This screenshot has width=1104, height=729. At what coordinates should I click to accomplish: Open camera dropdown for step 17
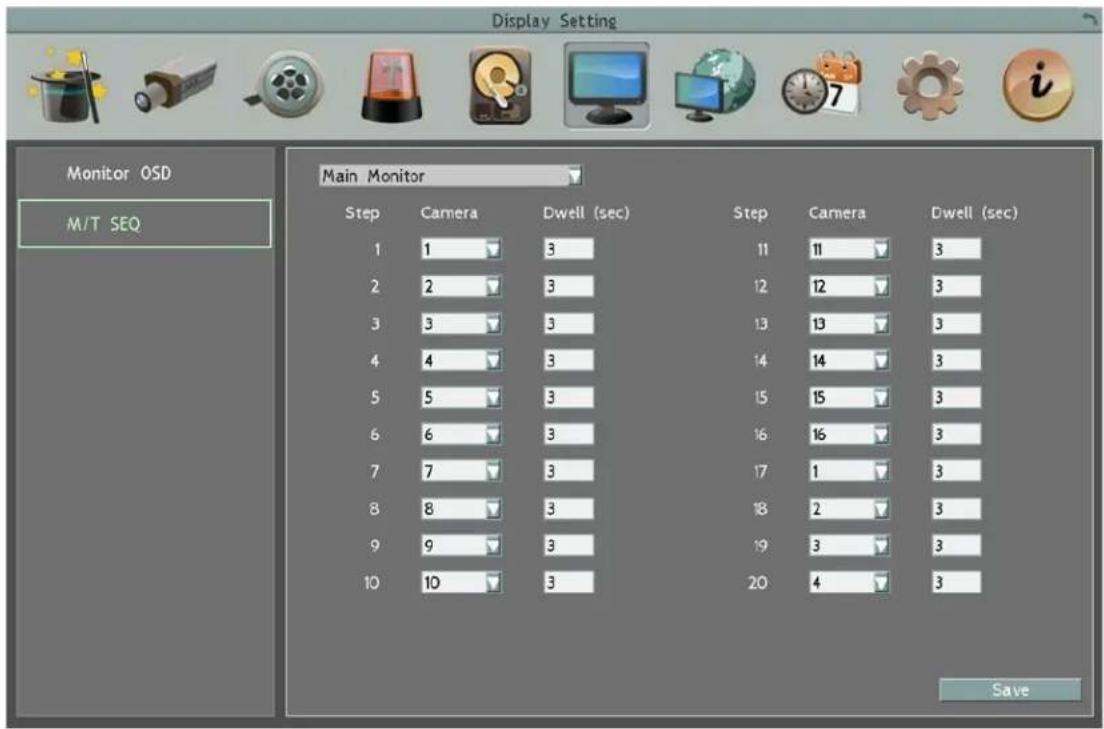[x=849, y=471]
